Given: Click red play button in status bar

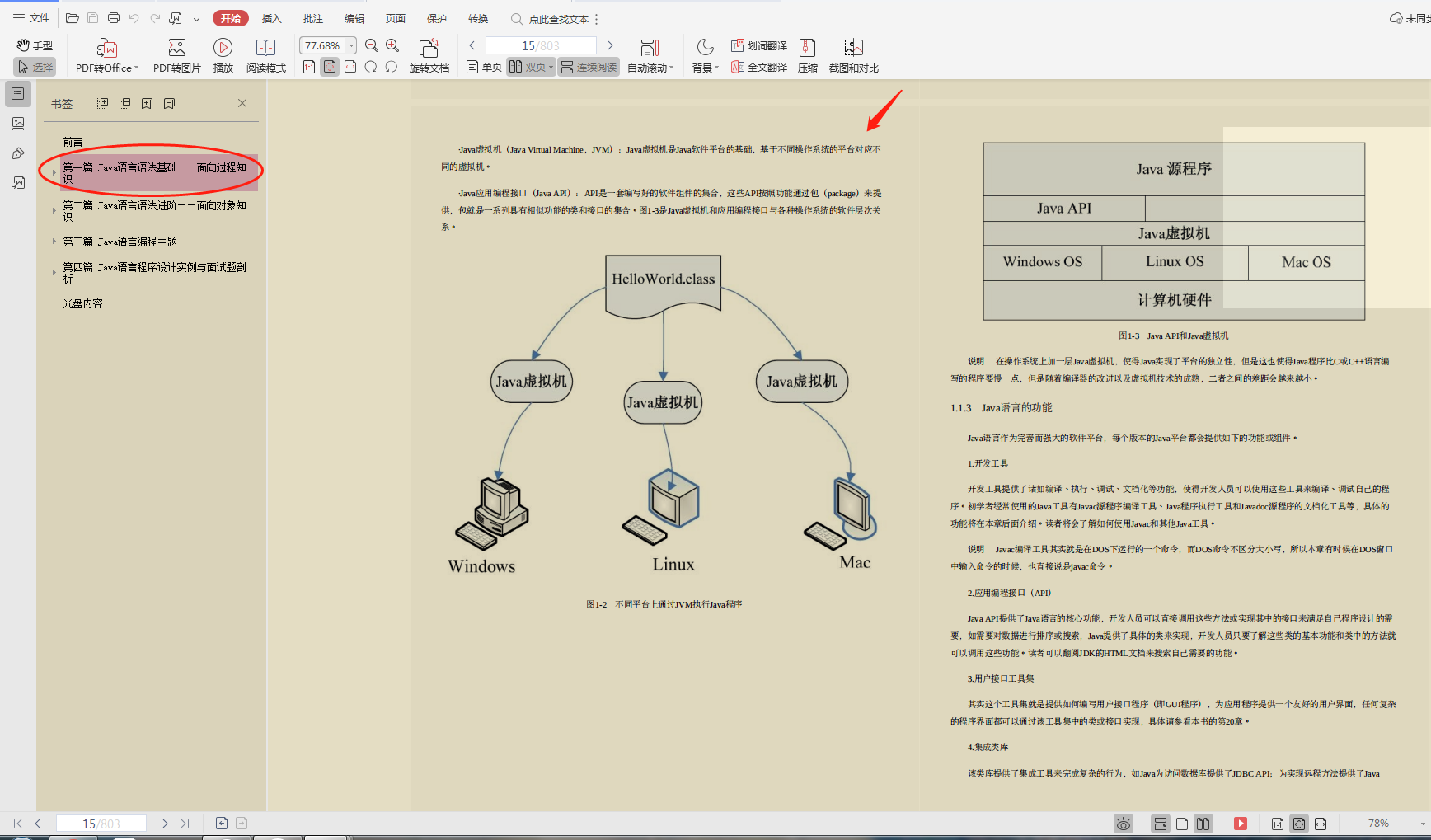Looking at the screenshot, I should [1240, 824].
